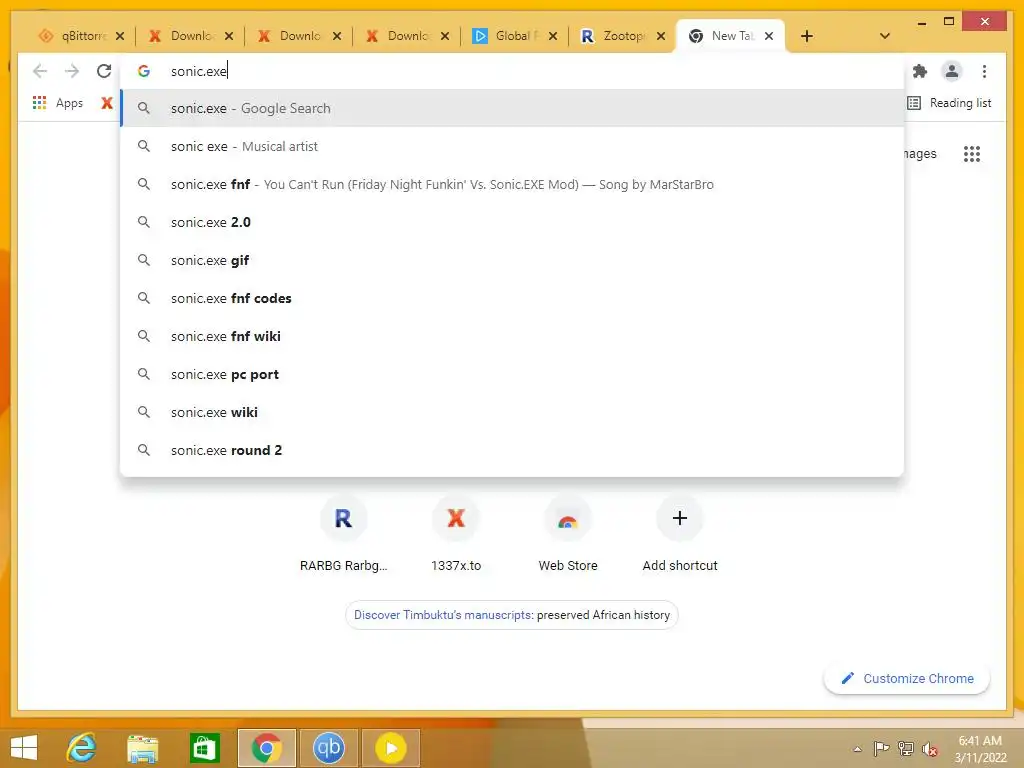Viewport: 1024px width, 768px height.
Task: Click the Chrome taskbar icon
Action: (266, 747)
